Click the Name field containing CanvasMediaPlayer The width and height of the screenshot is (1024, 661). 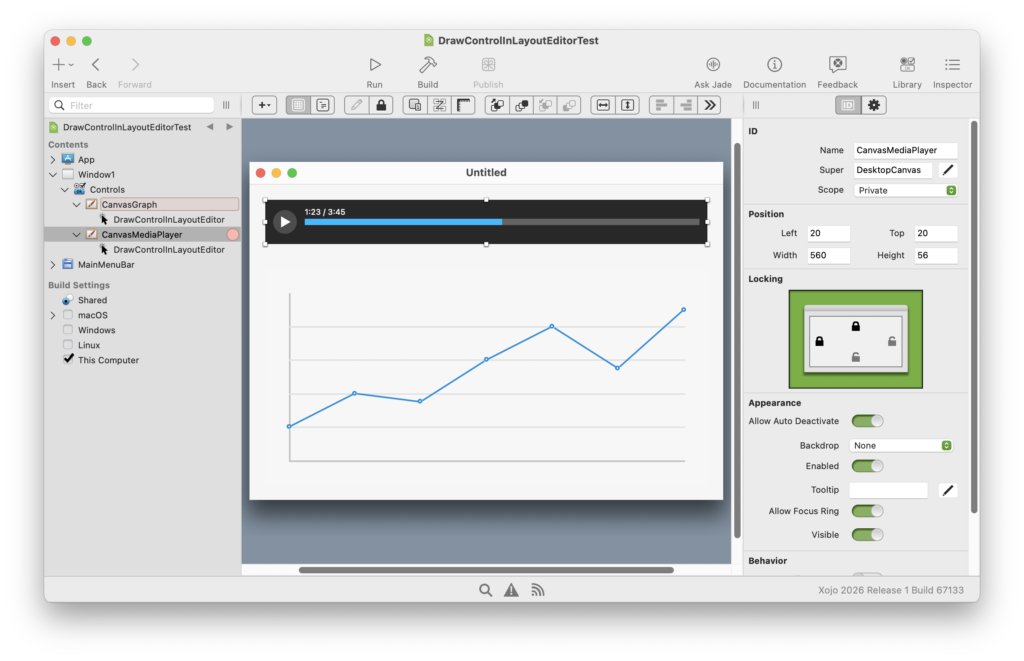(x=905, y=150)
